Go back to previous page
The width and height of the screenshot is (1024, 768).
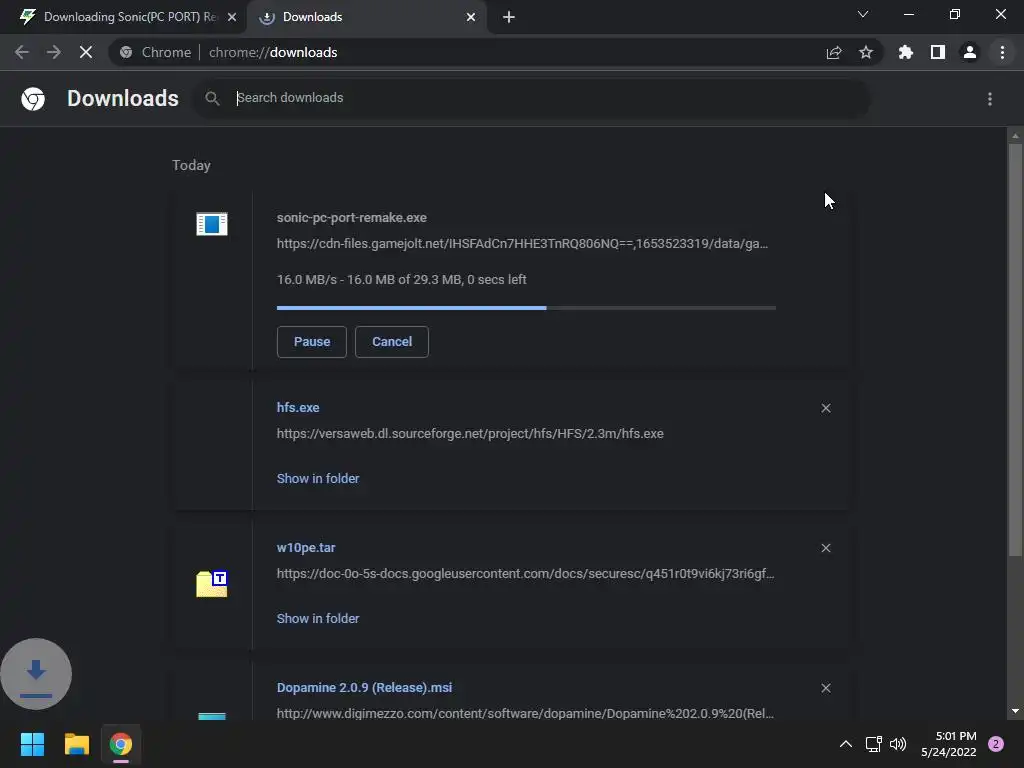click(x=22, y=52)
